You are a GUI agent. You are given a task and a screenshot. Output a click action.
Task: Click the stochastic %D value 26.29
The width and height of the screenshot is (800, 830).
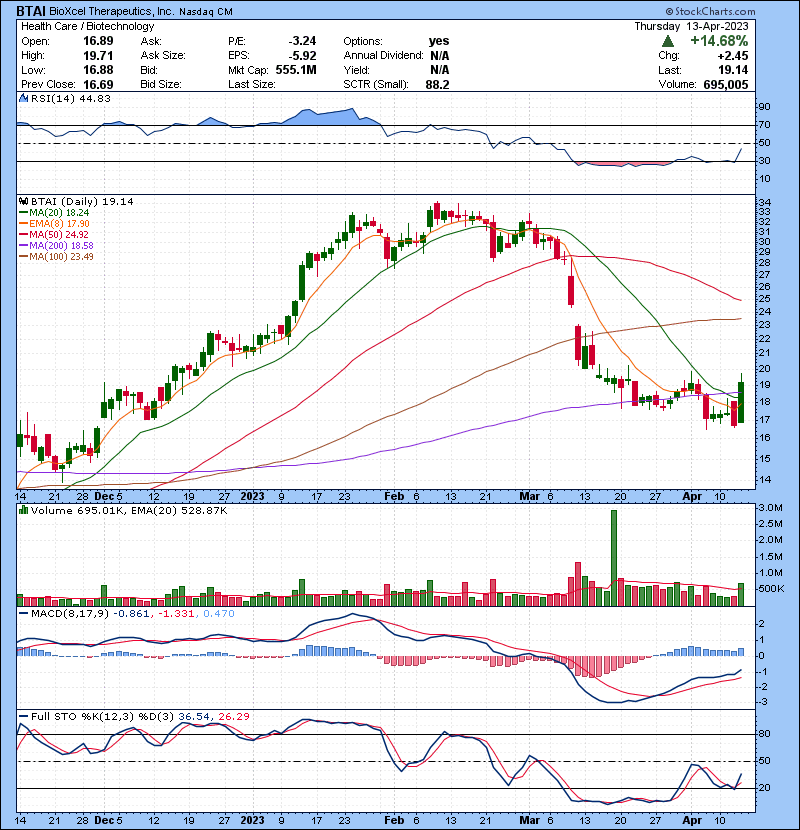(234, 717)
